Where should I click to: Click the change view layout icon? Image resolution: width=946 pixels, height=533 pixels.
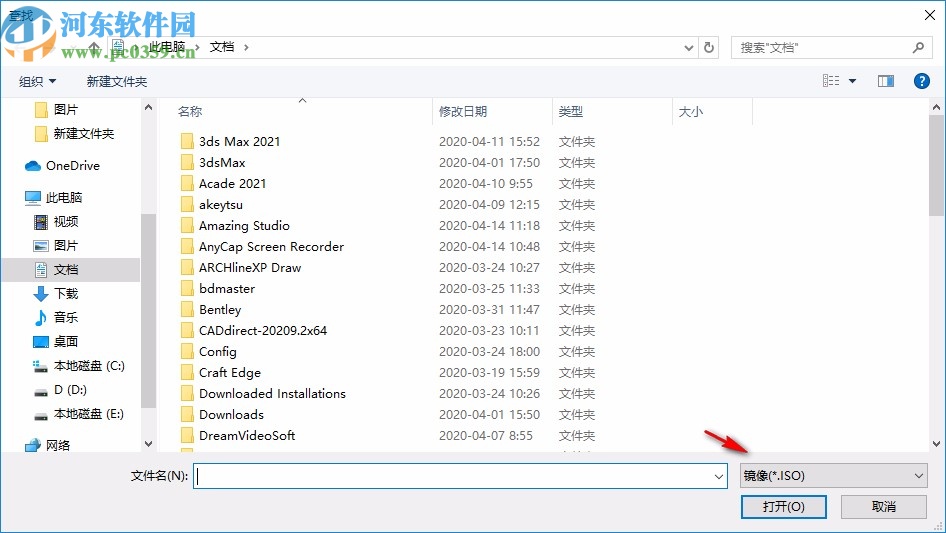(831, 81)
